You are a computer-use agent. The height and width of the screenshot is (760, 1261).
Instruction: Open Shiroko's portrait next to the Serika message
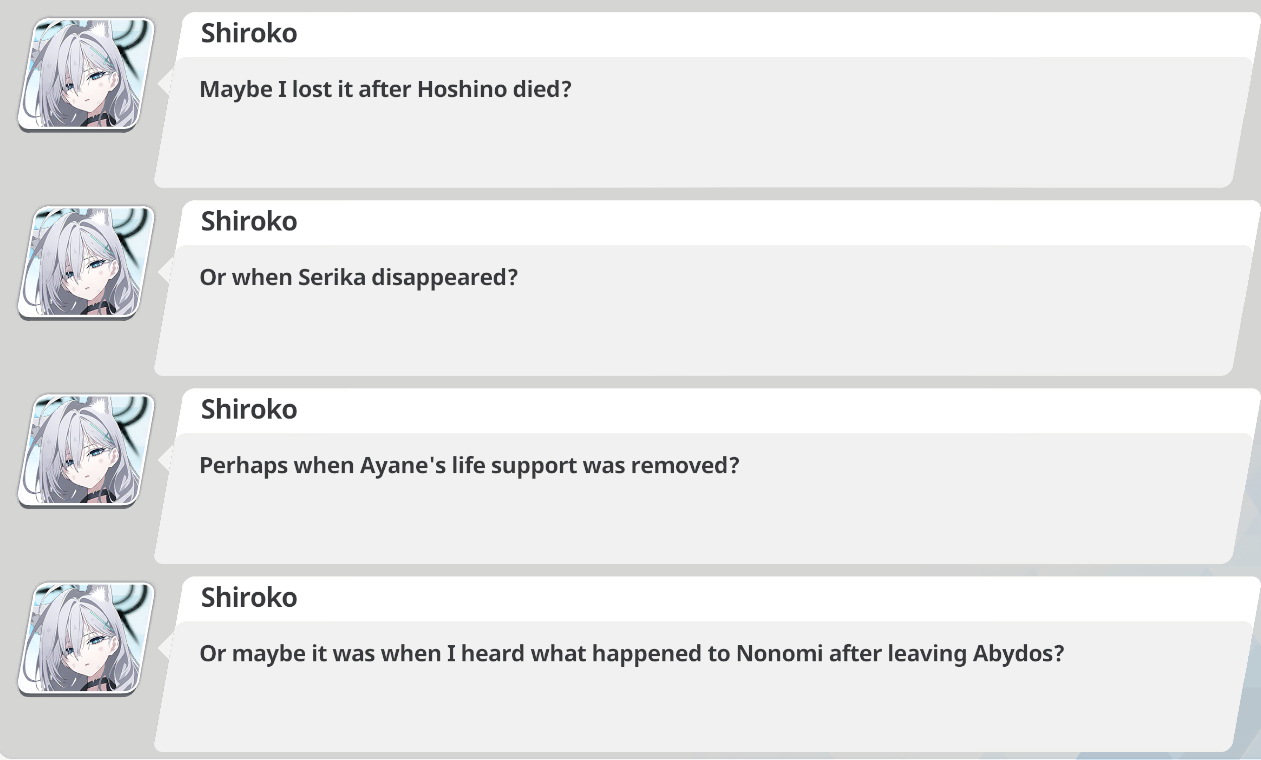point(86,262)
